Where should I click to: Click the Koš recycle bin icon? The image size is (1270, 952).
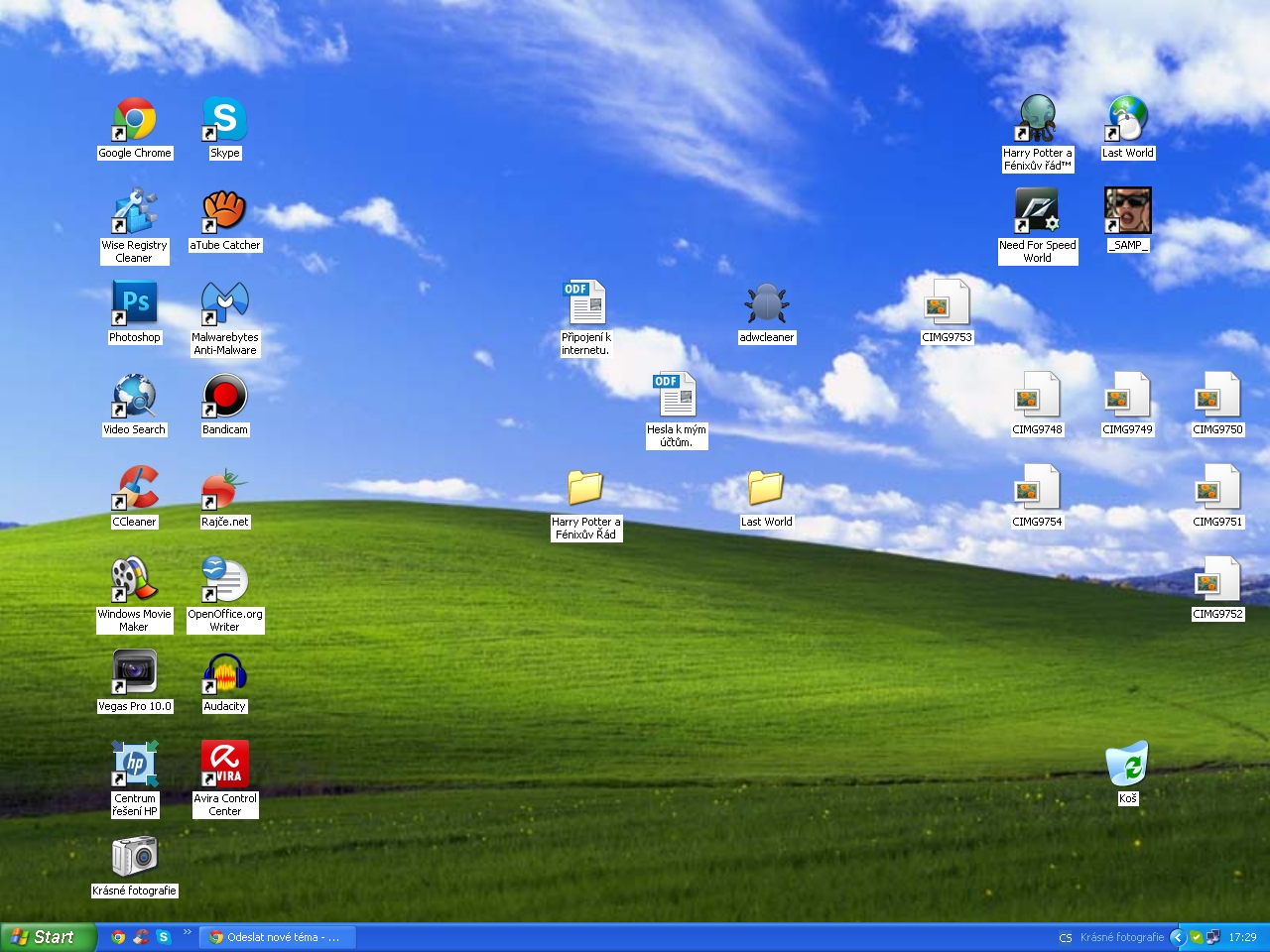[1127, 765]
